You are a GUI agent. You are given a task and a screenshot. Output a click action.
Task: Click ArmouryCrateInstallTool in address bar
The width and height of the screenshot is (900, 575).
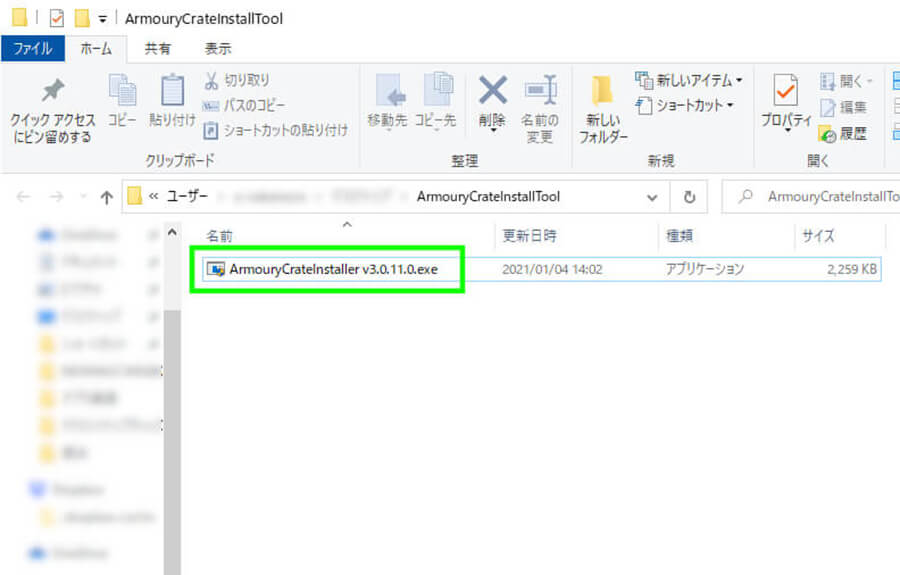(x=488, y=197)
